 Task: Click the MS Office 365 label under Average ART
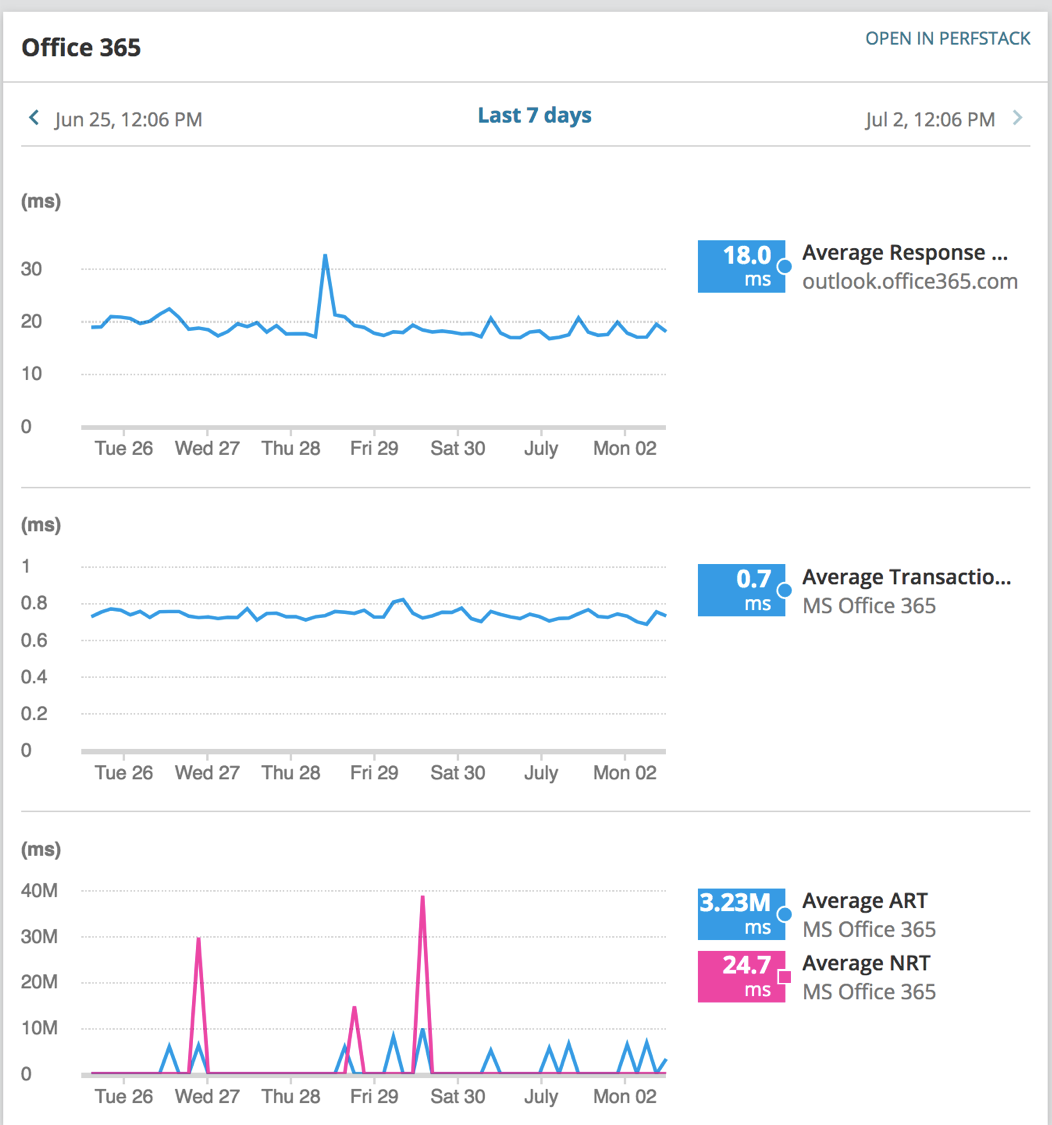pos(869,929)
